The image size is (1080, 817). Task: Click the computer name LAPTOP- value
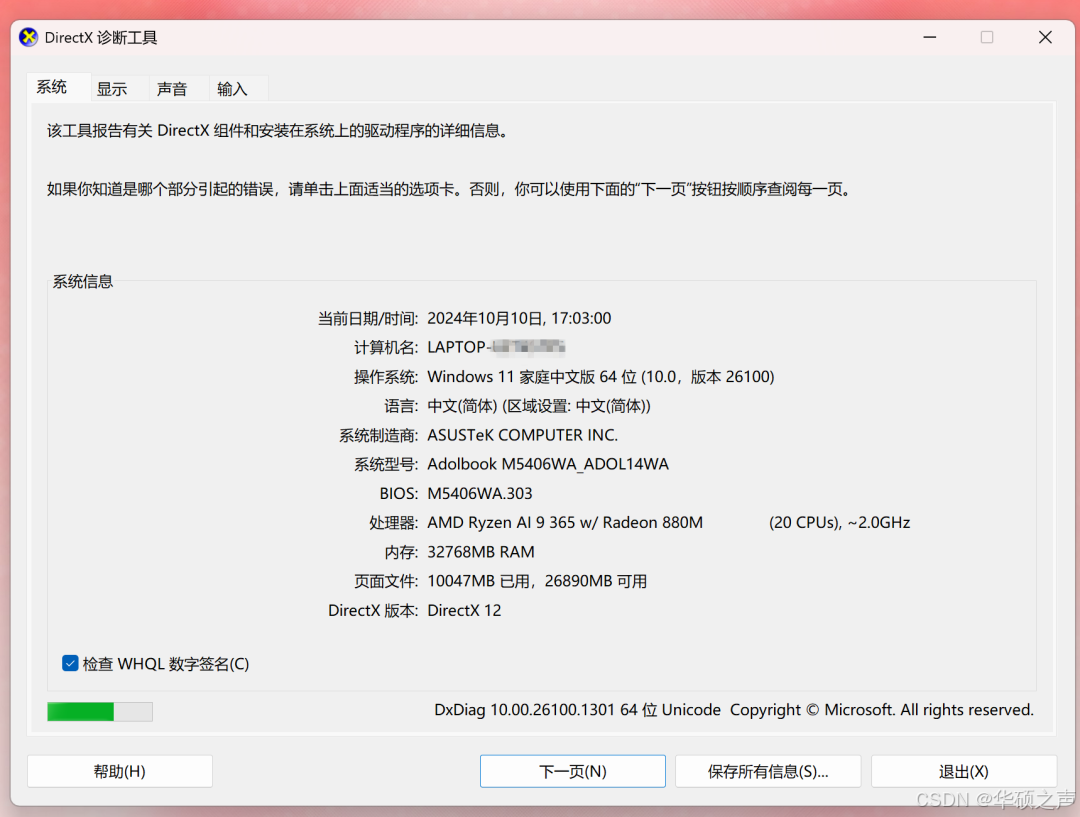496,347
